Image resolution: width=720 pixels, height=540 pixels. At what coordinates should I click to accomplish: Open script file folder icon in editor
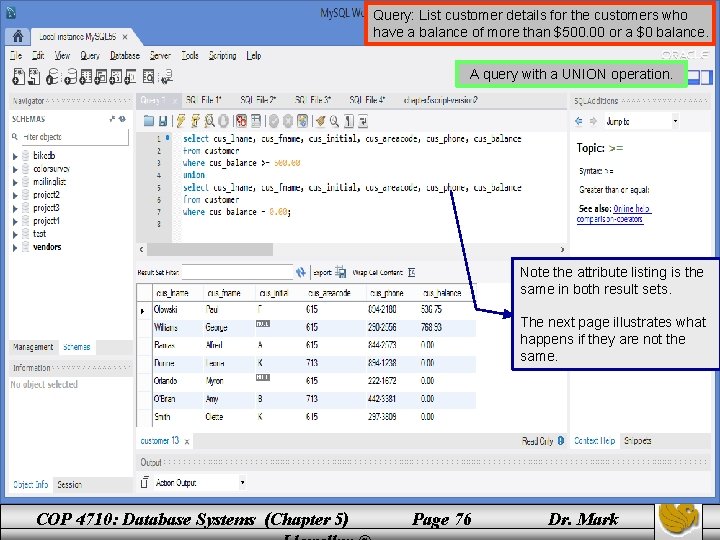(149, 121)
